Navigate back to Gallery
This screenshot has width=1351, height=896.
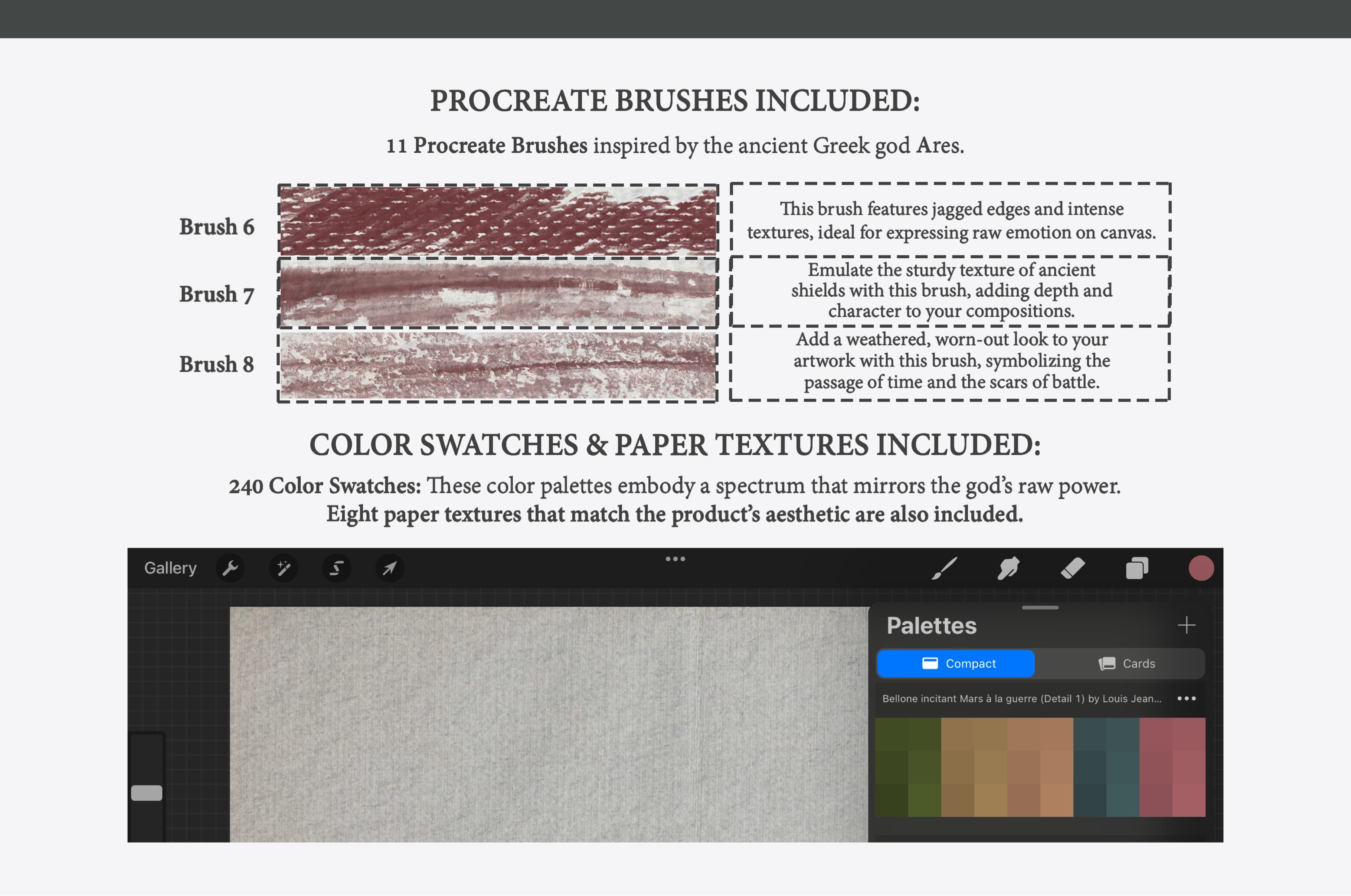tap(171, 567)
